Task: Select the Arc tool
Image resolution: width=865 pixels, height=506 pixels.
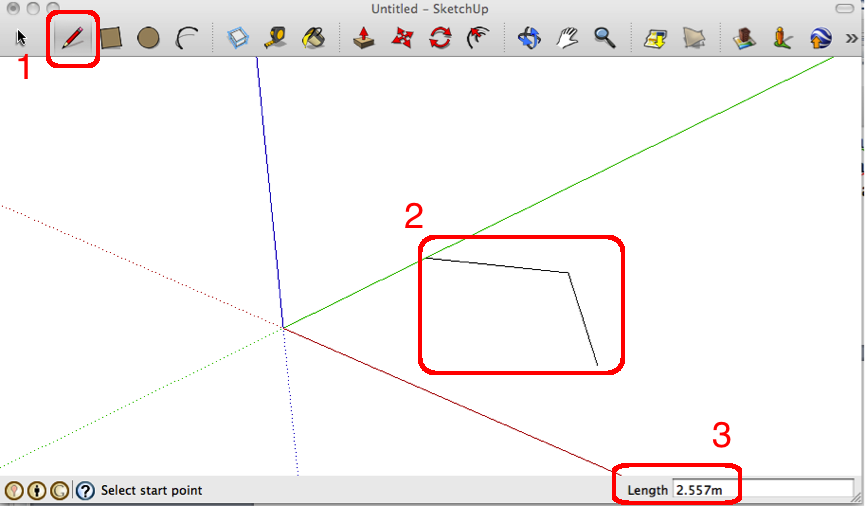Action: (x=186, y=39)
